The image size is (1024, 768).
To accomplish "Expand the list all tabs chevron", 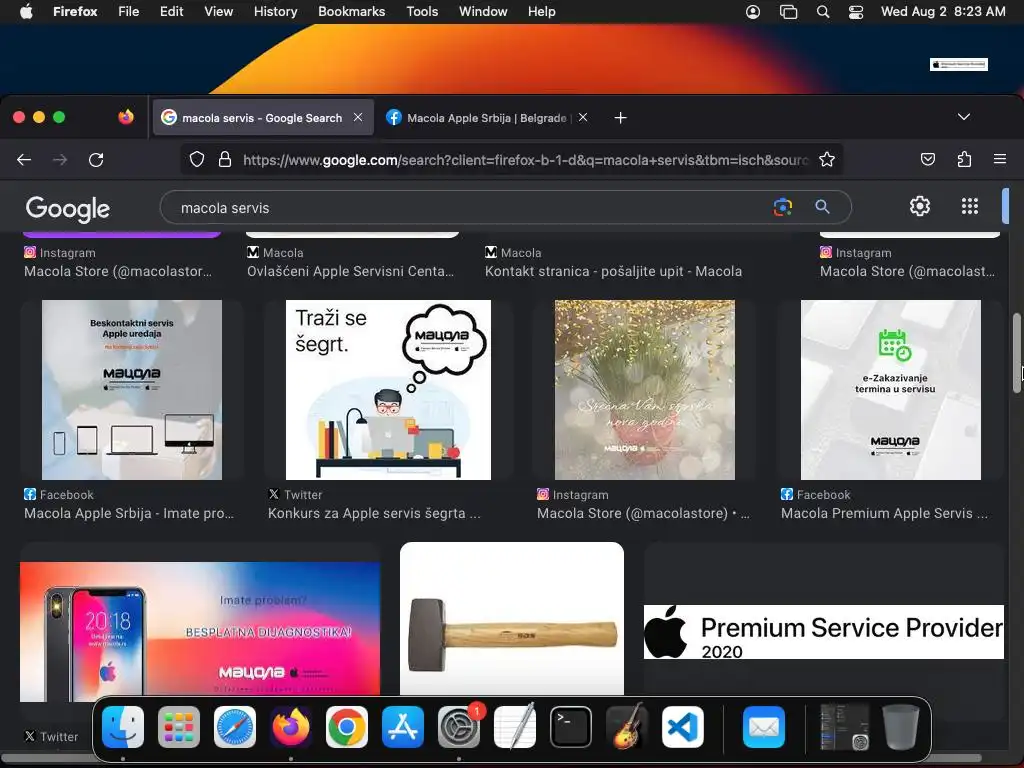I will pyautogui.click(x=964, y=117).
